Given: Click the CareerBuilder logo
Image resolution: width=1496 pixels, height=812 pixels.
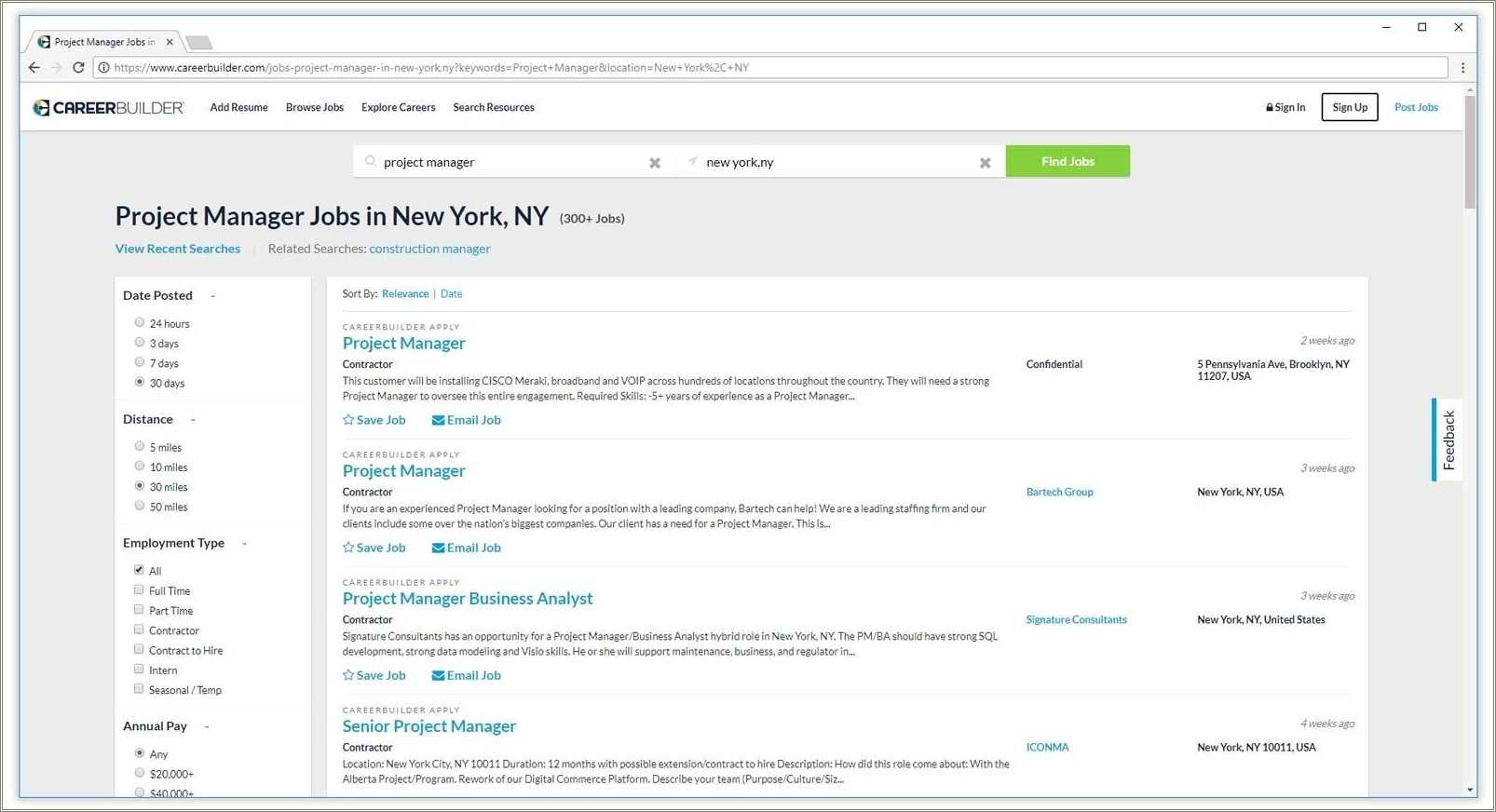Looking at the screenshot, I should 108,108.
